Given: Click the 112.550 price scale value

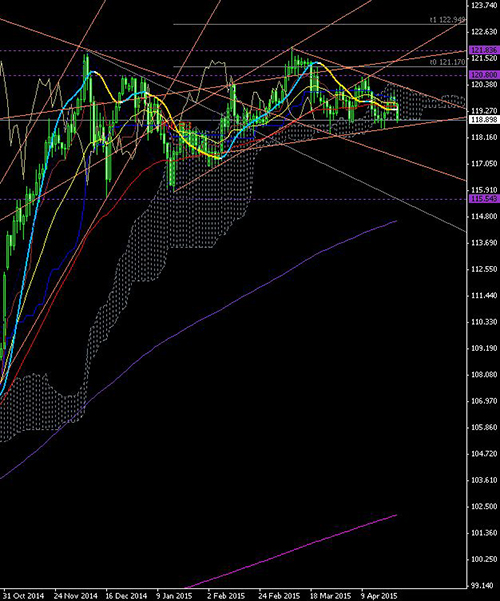Looking at the screenshot, I should pyautogui.click(x=484, y=269).
